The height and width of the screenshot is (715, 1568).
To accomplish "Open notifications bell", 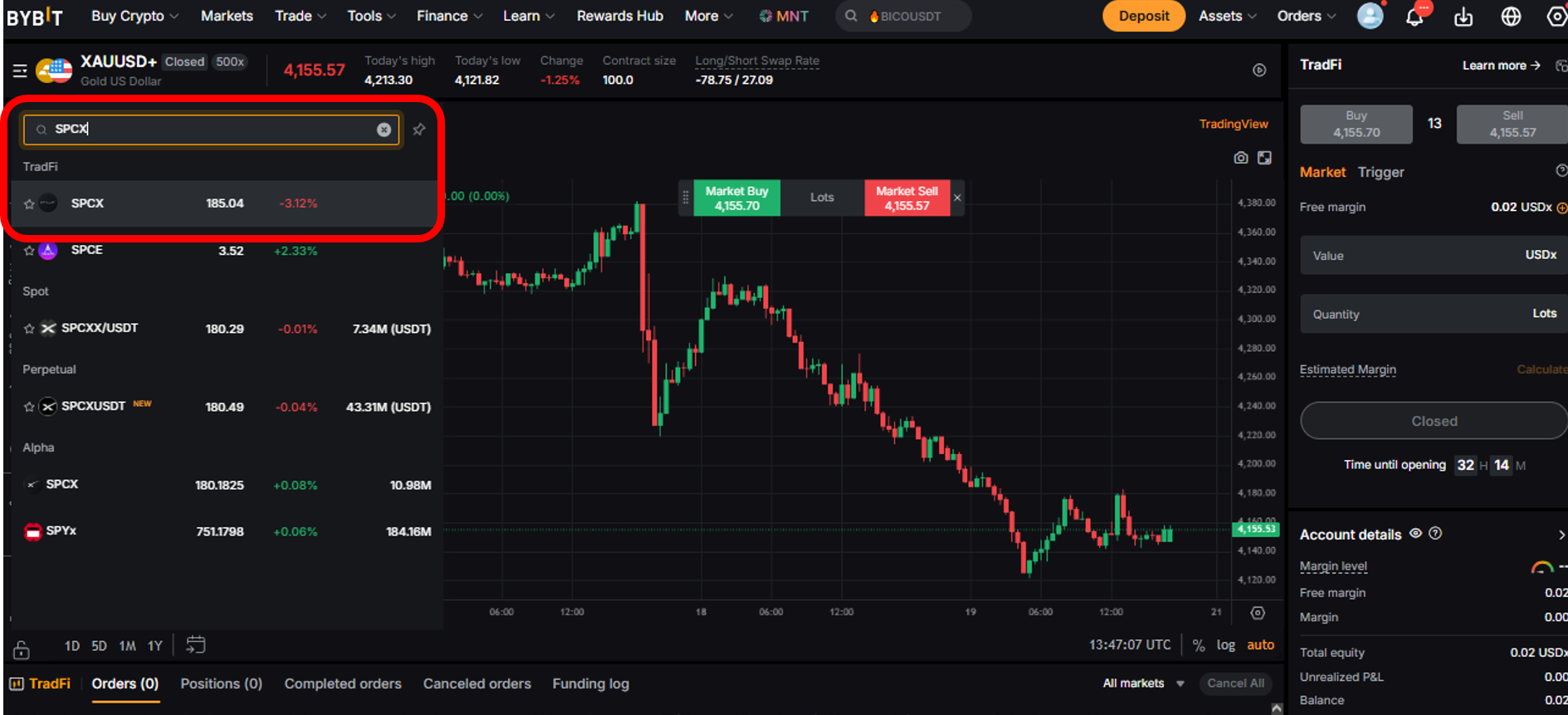I will pos(1415,17).
